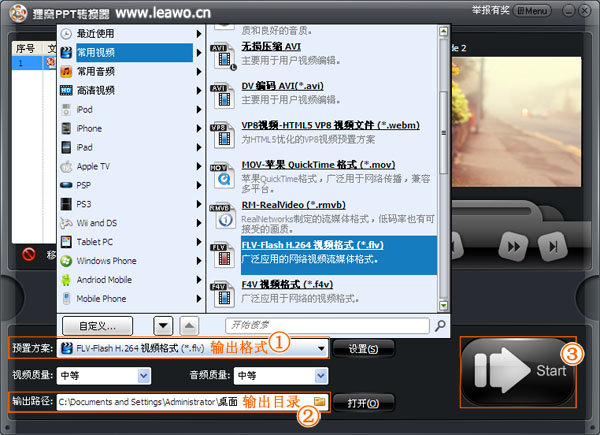Click the move down arrow button
The width and height of the screenshot is (600, 435).
(x=163, y=326)
